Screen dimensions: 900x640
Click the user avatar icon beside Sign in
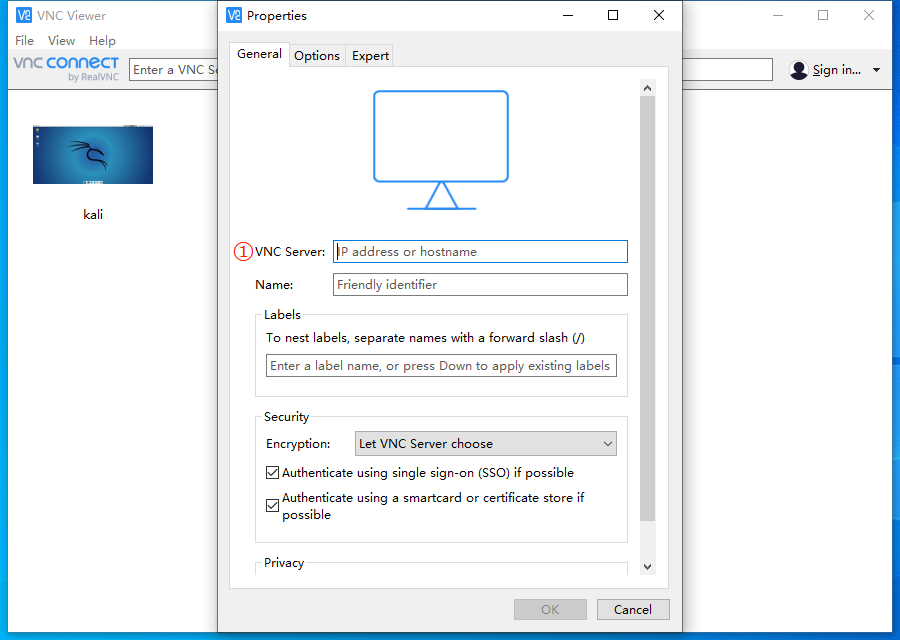[798, 70]
